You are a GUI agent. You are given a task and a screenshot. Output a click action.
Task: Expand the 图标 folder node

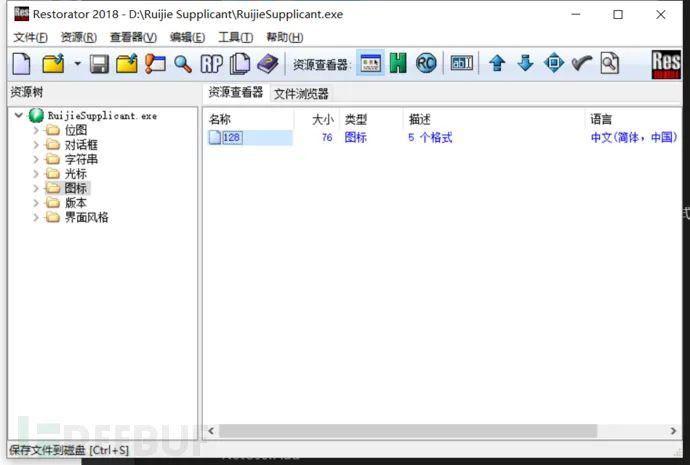pos(36,188)
